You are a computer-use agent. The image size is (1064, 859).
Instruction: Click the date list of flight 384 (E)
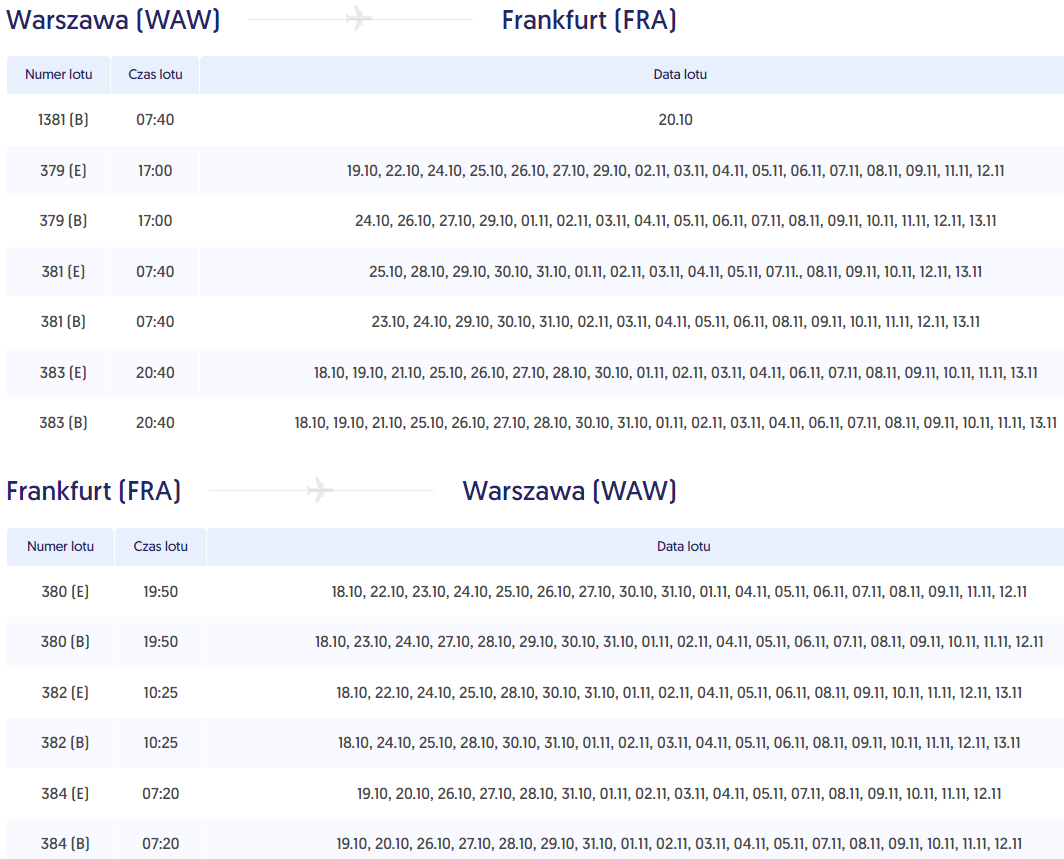pos(679,794)
